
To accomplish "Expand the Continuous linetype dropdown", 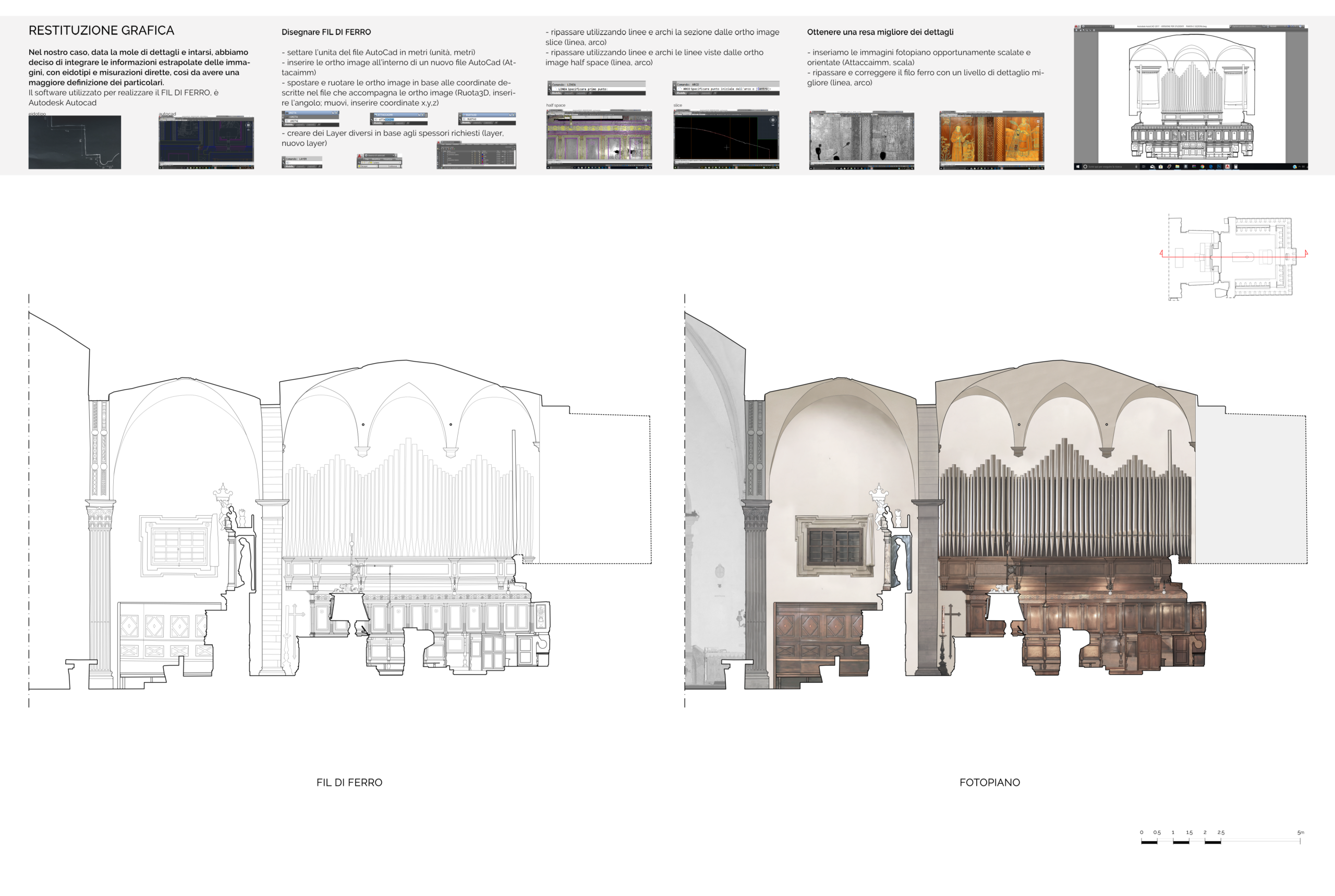I will pos(399,166).
